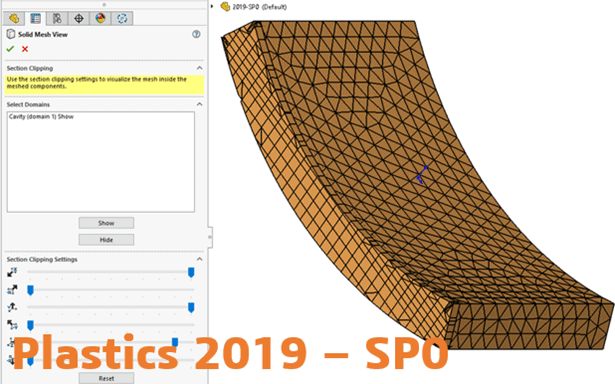Open help for Solid Mesh View
This screenshot has height=384, width=615.
click(x=196, y=34)
